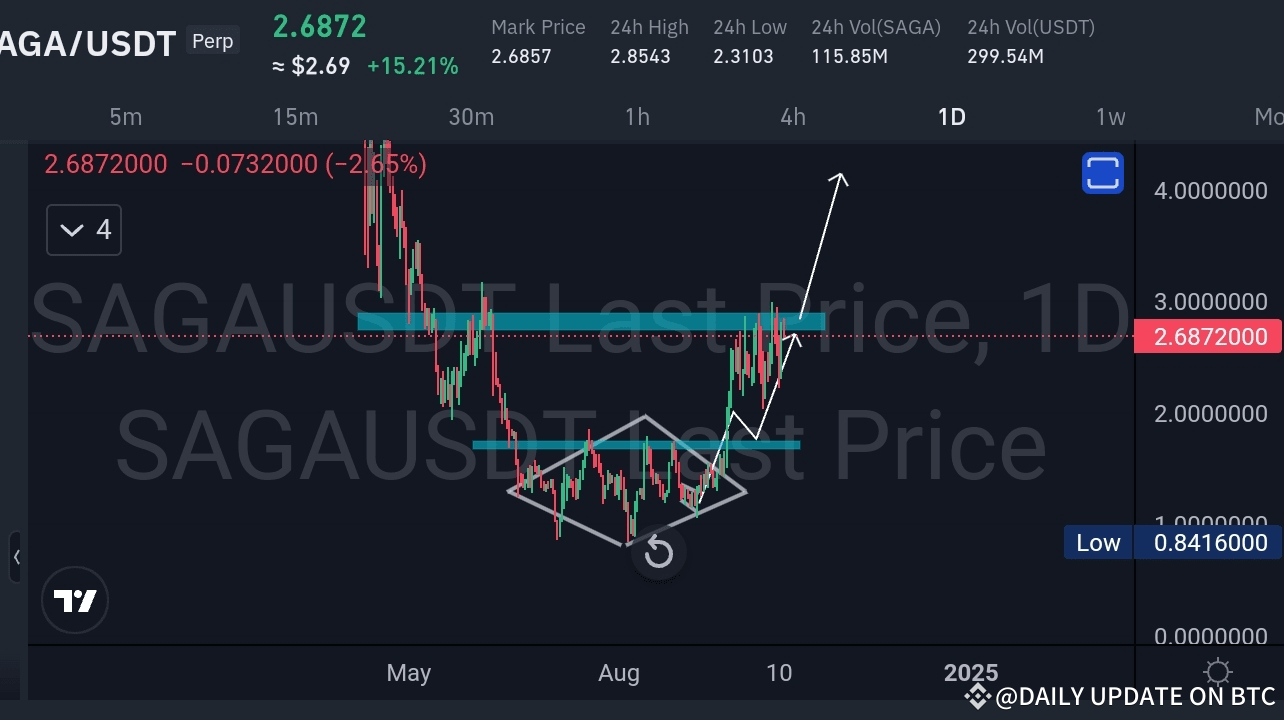1284x720 pixels.
Task: Collapse the side panel with the chevron
Action: coord(16,557)
